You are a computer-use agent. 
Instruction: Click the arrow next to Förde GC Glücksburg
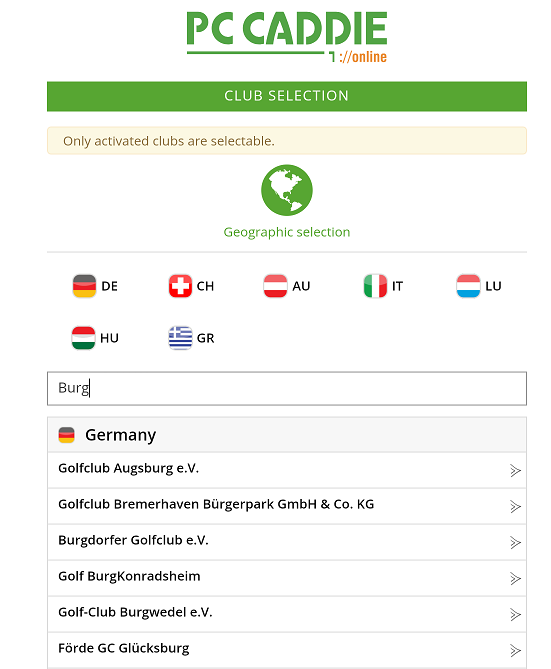(x=515, y=651)
